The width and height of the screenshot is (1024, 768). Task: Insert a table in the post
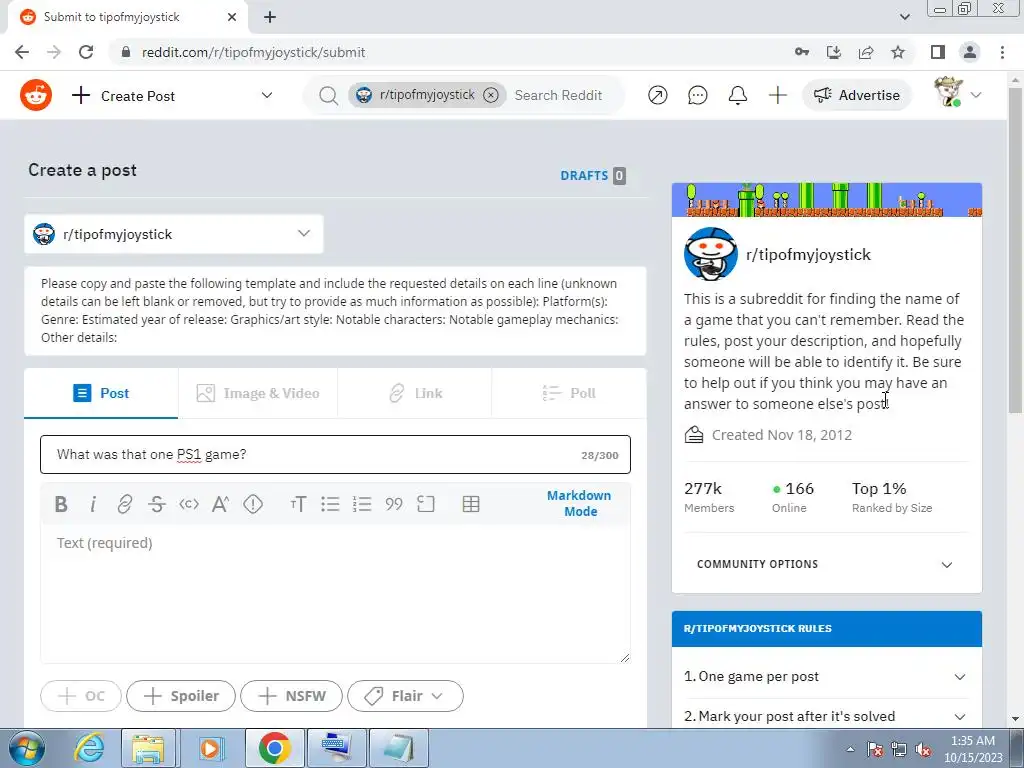pos(471,504)
